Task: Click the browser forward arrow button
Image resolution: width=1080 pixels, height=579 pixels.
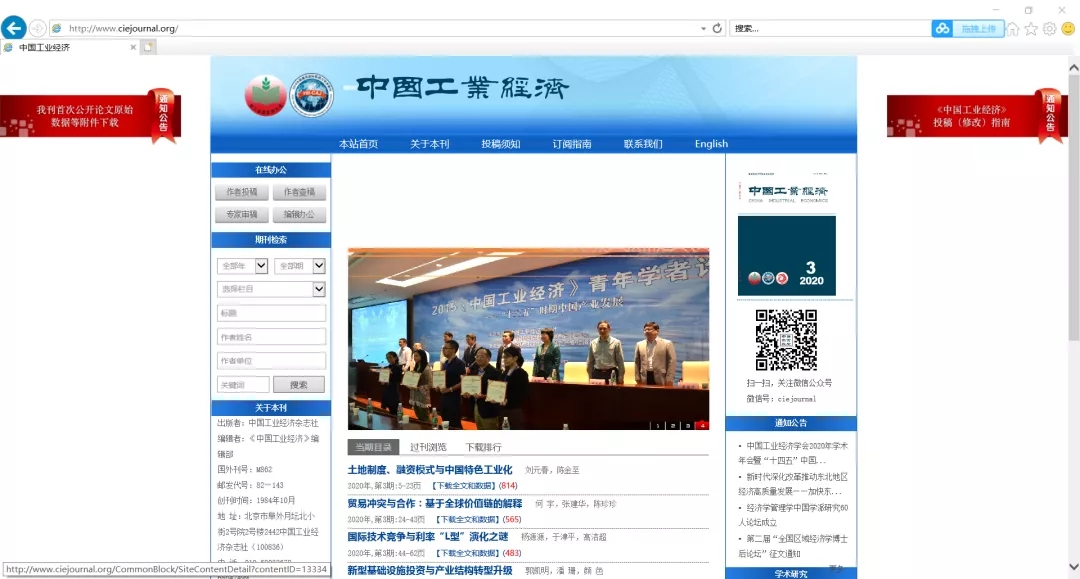Action: point(37,28)
